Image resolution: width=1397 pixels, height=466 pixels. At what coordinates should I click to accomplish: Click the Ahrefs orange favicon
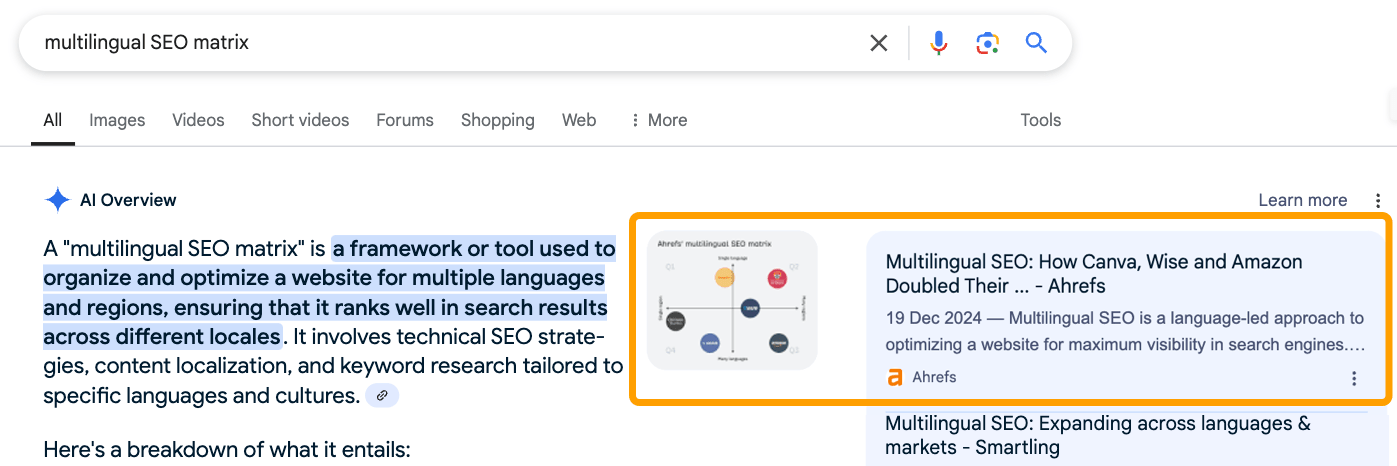tap(895, 377)
